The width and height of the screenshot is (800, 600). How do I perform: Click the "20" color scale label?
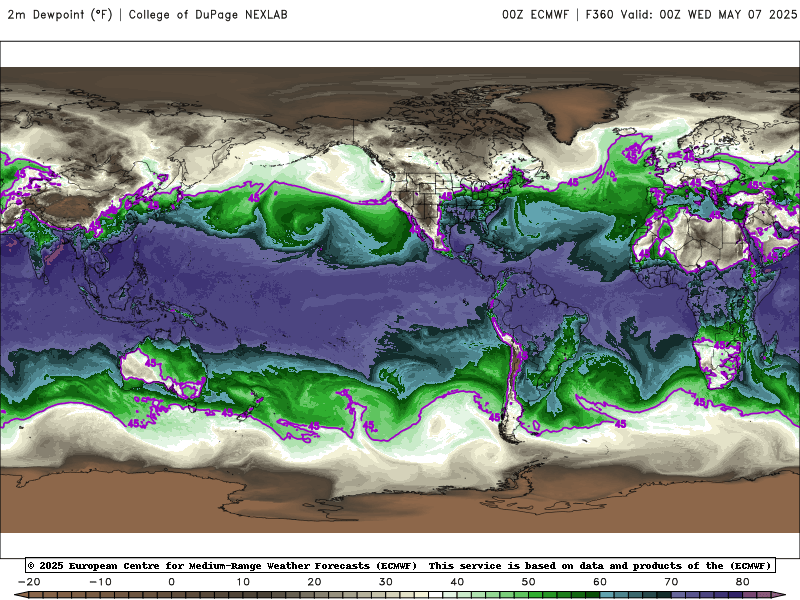[314, 582]
